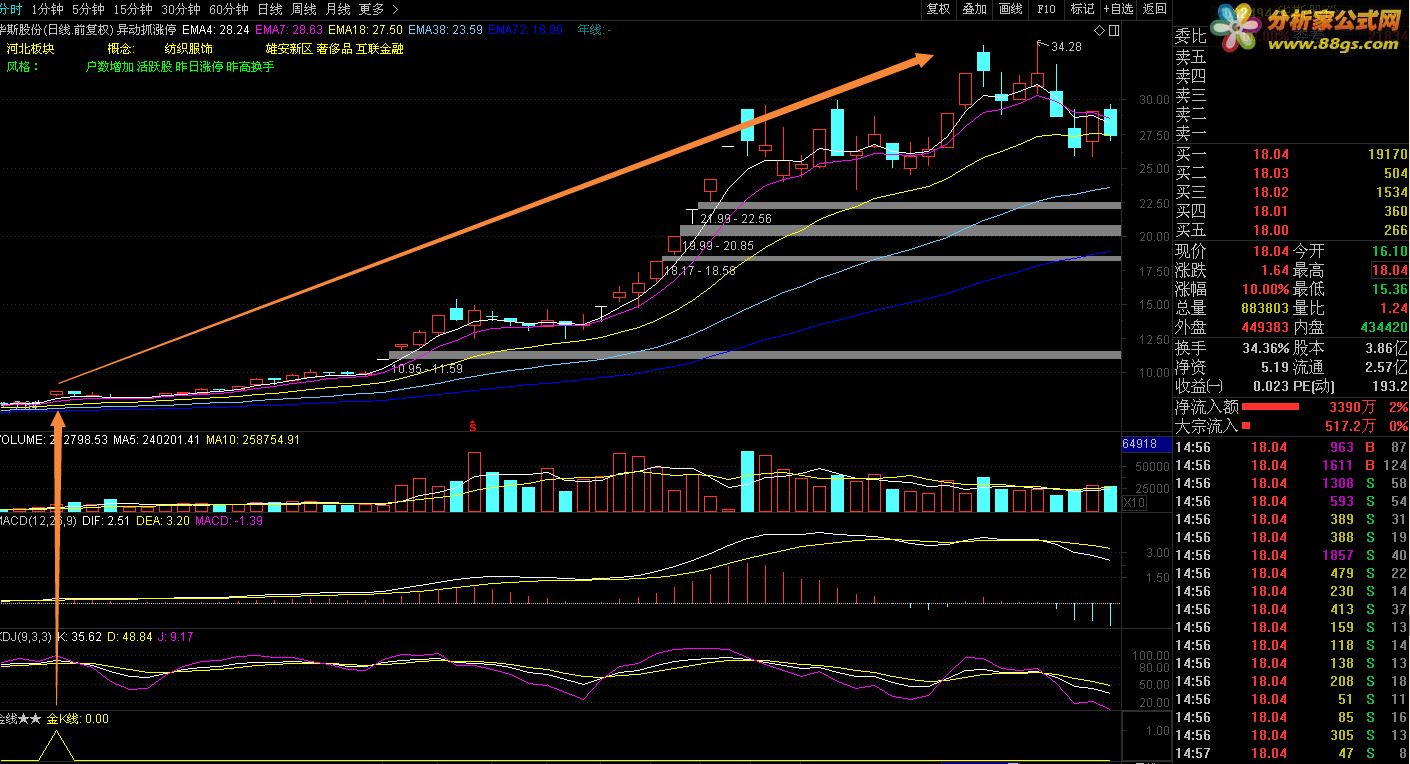Click the X10 volume scale button
The width and height of the screenshot is (1410, 764).
1134,503
